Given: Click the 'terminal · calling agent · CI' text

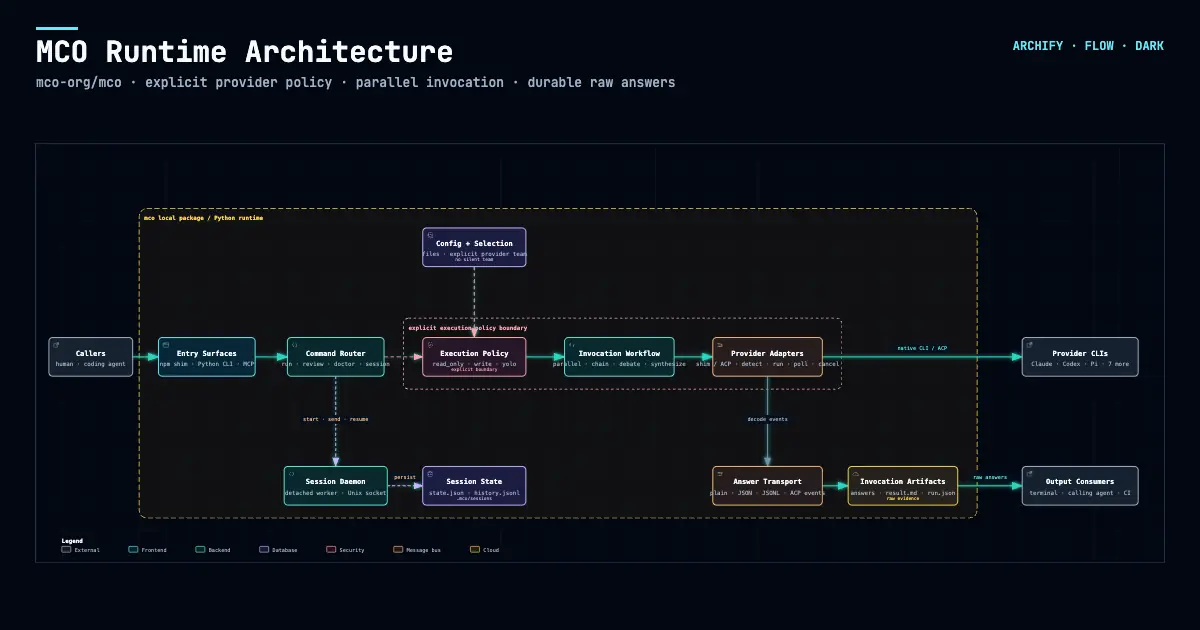Looking at the screenshot, I should click(1080, 493).
